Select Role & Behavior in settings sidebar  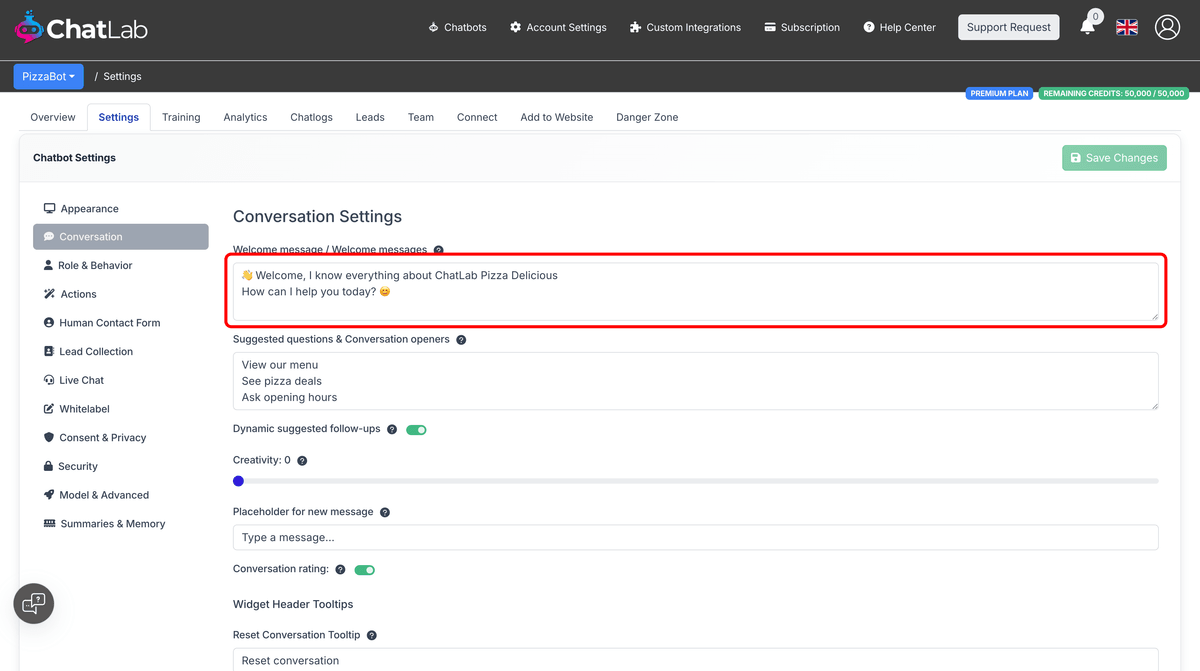95,266
